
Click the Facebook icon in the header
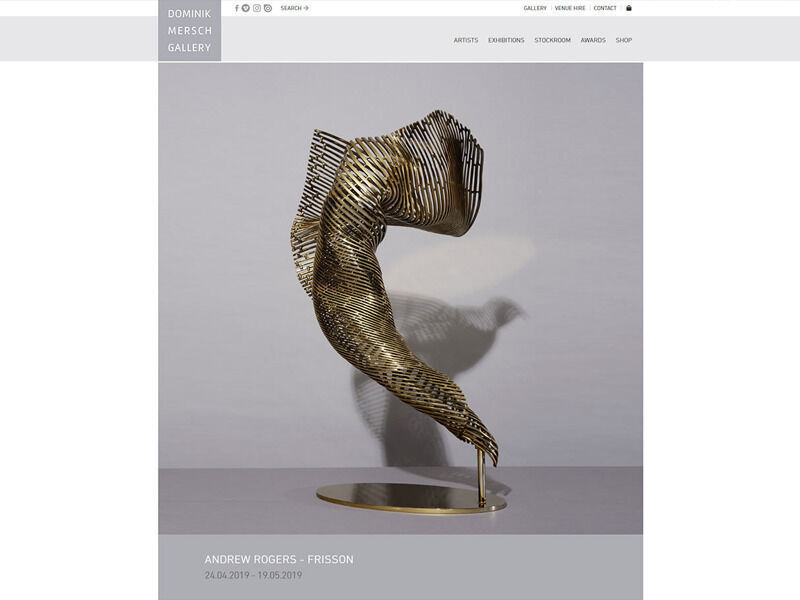pyautogui.click(x=237, y=8)
